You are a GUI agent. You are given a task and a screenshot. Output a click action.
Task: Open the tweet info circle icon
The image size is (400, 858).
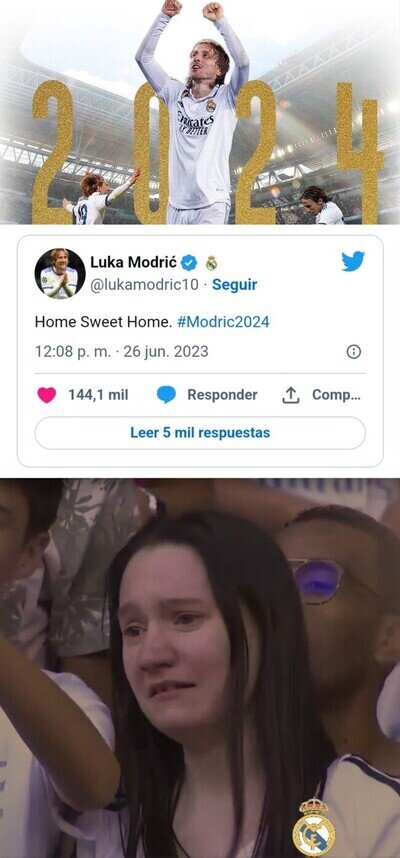(x=354, y=352)
